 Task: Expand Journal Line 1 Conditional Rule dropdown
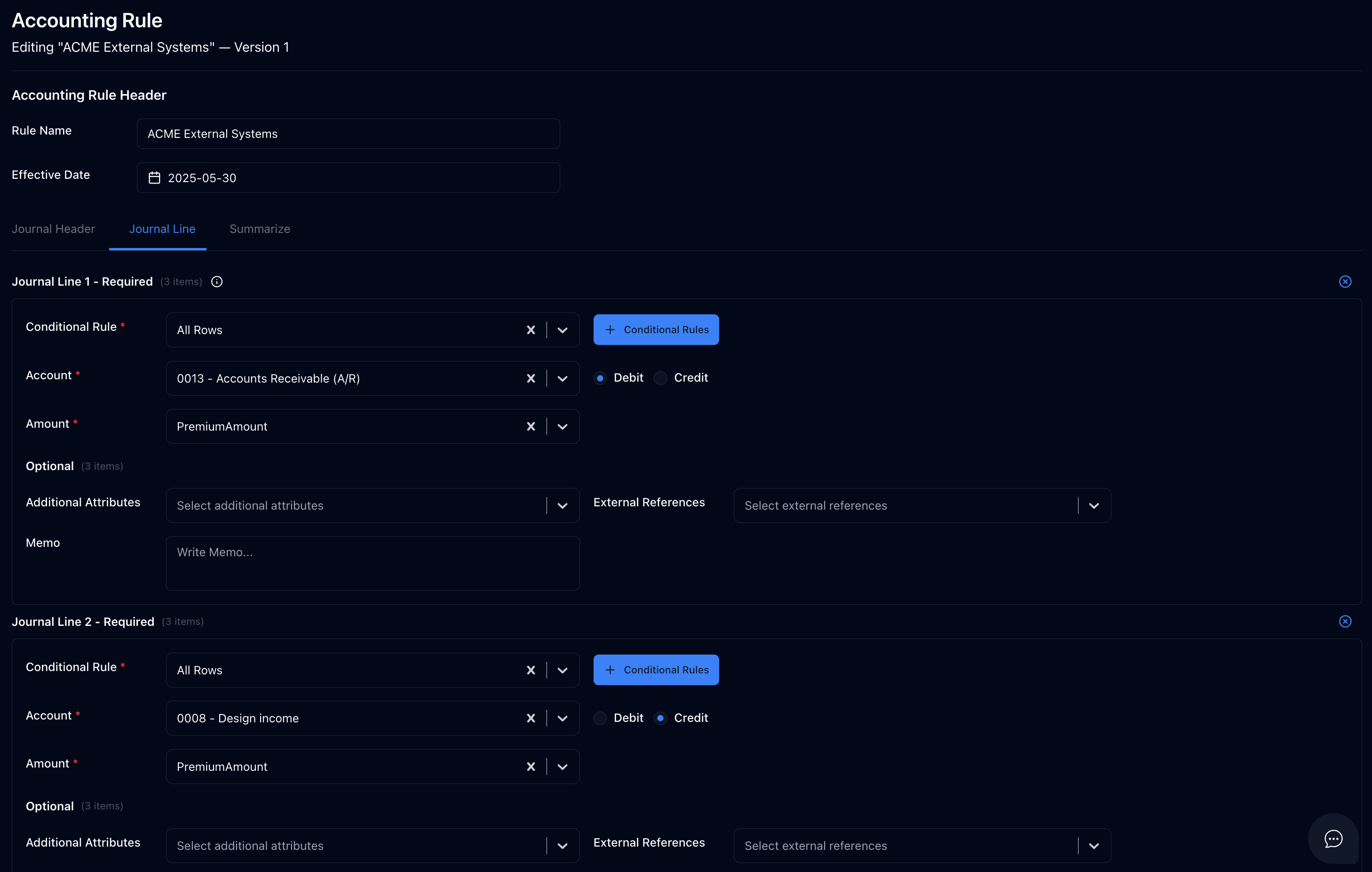point(563,330)
